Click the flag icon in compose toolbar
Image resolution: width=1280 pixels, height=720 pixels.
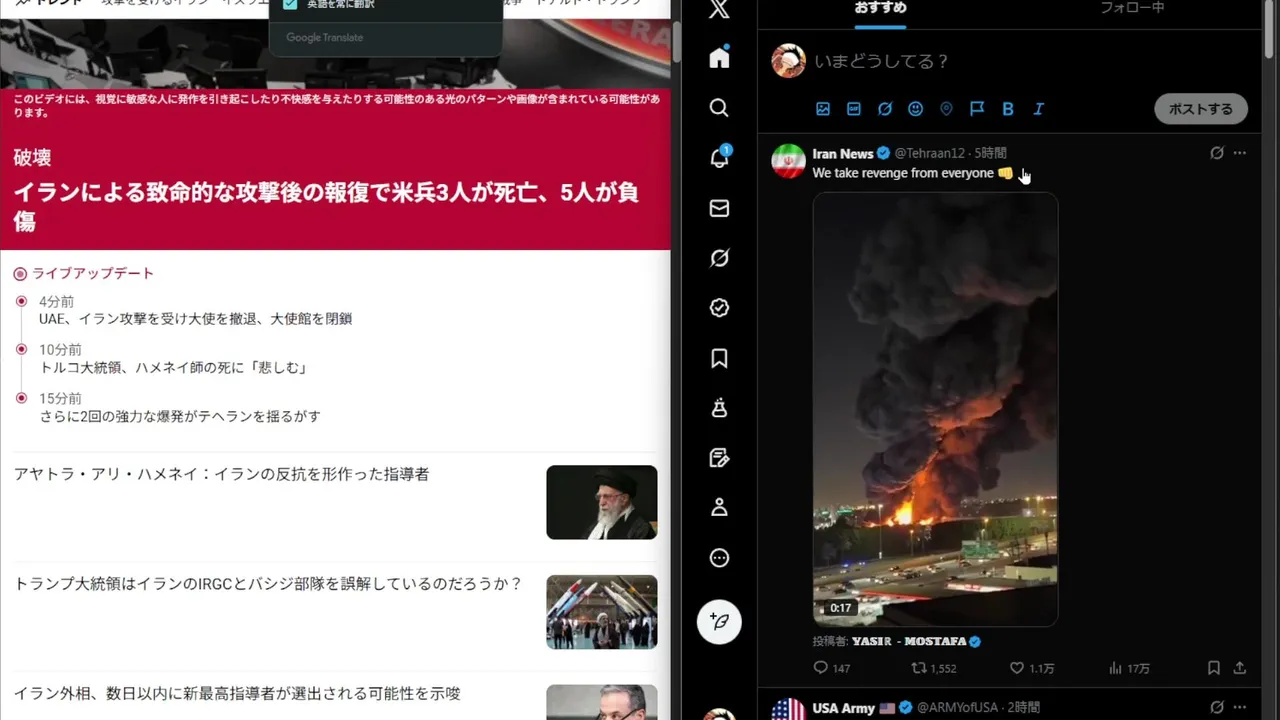(977, 109)
